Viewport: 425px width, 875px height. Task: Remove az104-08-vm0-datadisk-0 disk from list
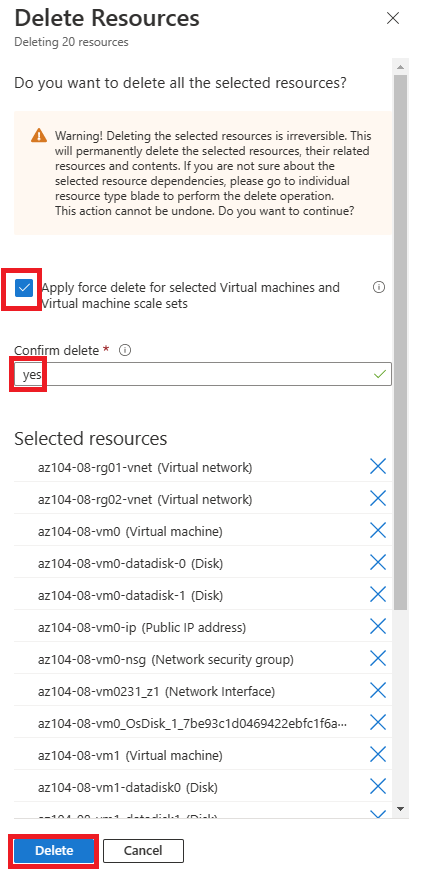coord(378,562)
